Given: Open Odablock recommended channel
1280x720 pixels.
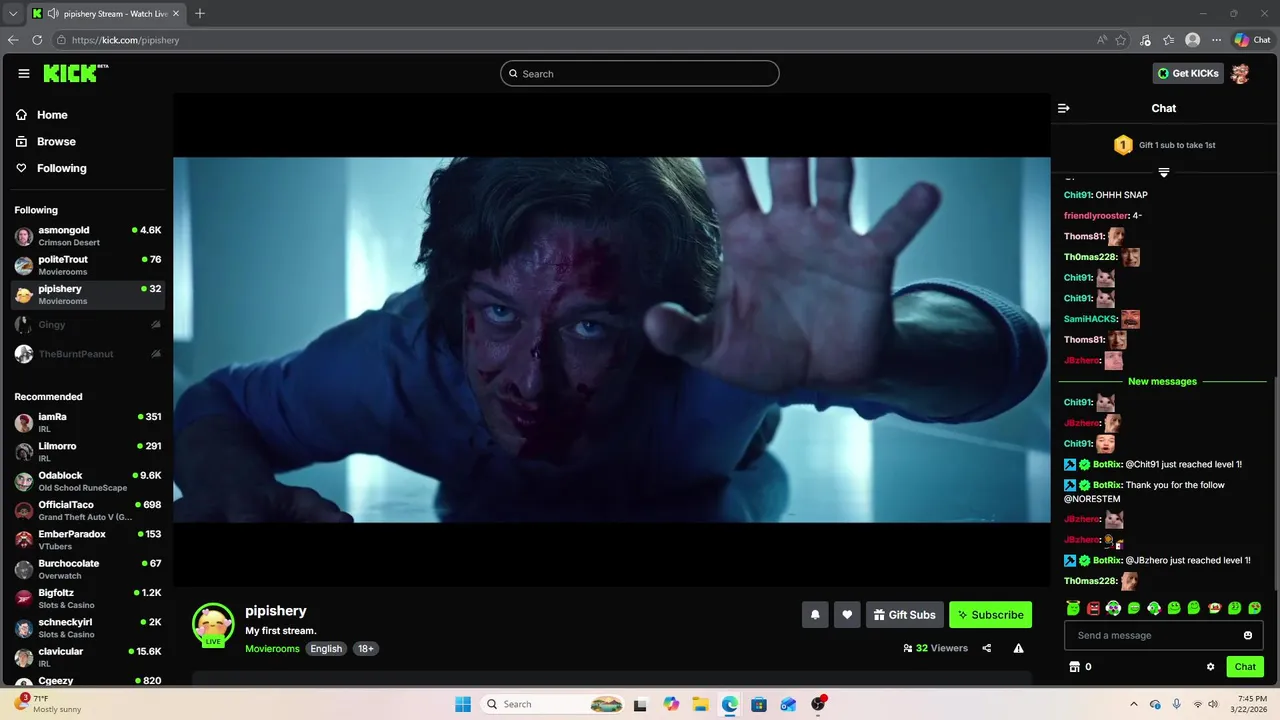Looking at the screenshot, I should [88, 481].
